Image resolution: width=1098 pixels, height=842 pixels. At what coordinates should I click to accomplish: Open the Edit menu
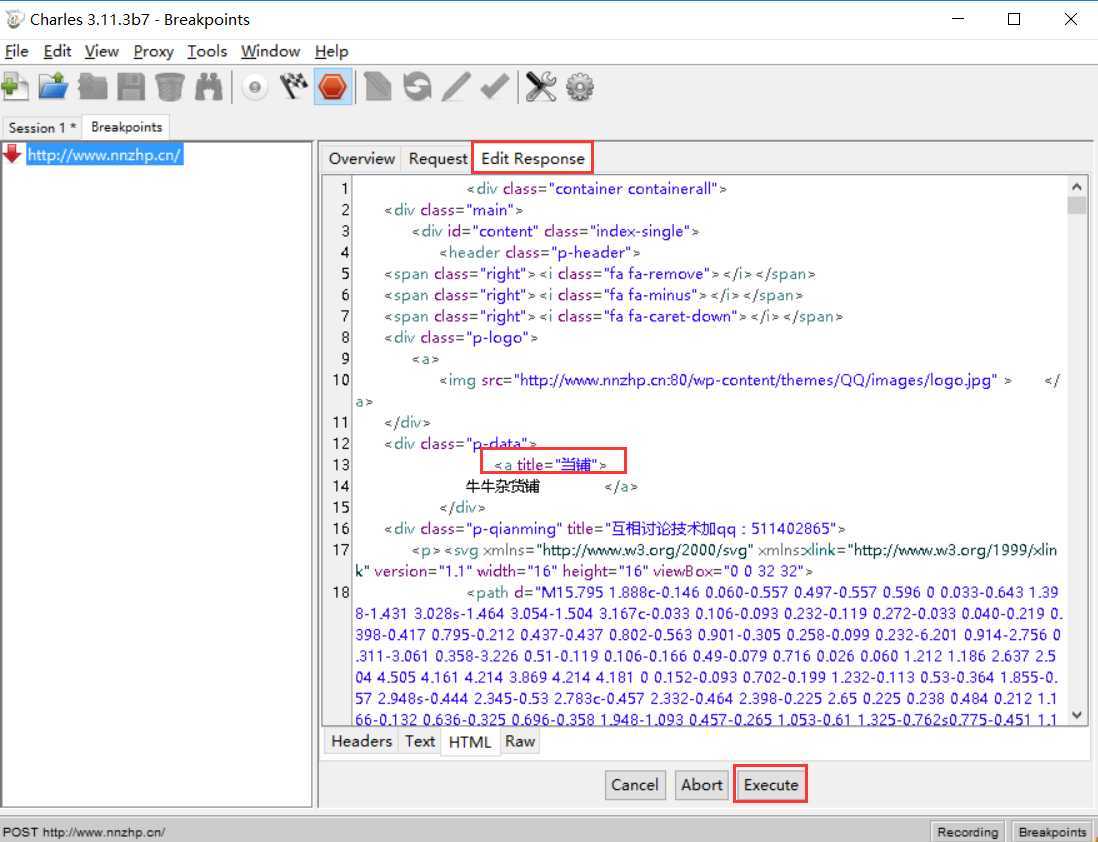57,51
